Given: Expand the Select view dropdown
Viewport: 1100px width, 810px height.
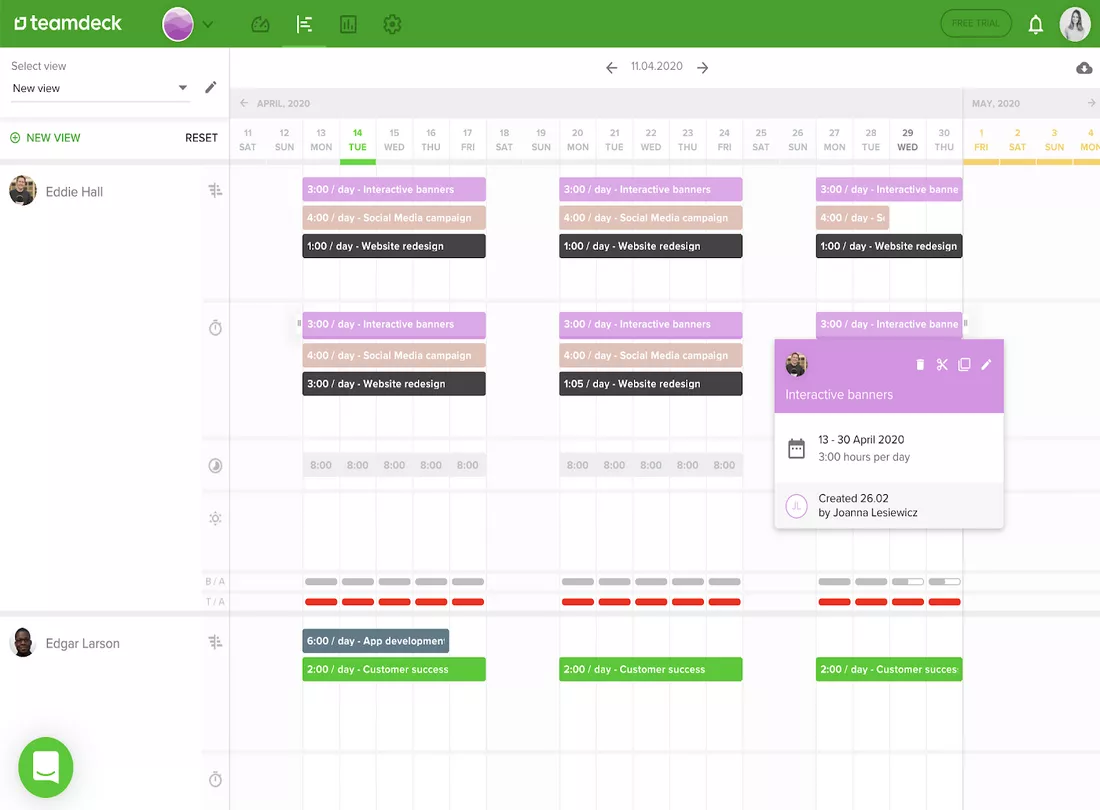Looking at the screenshot, I should [x=100, y=88].
